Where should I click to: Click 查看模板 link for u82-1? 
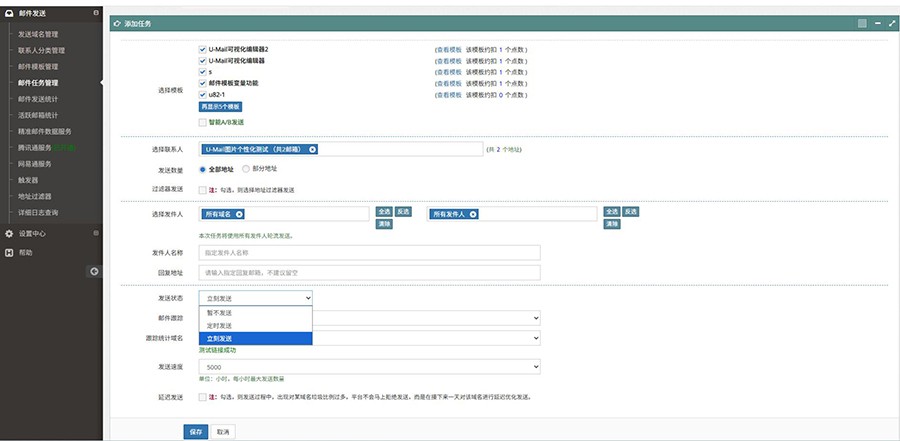(x=449, y=95)
